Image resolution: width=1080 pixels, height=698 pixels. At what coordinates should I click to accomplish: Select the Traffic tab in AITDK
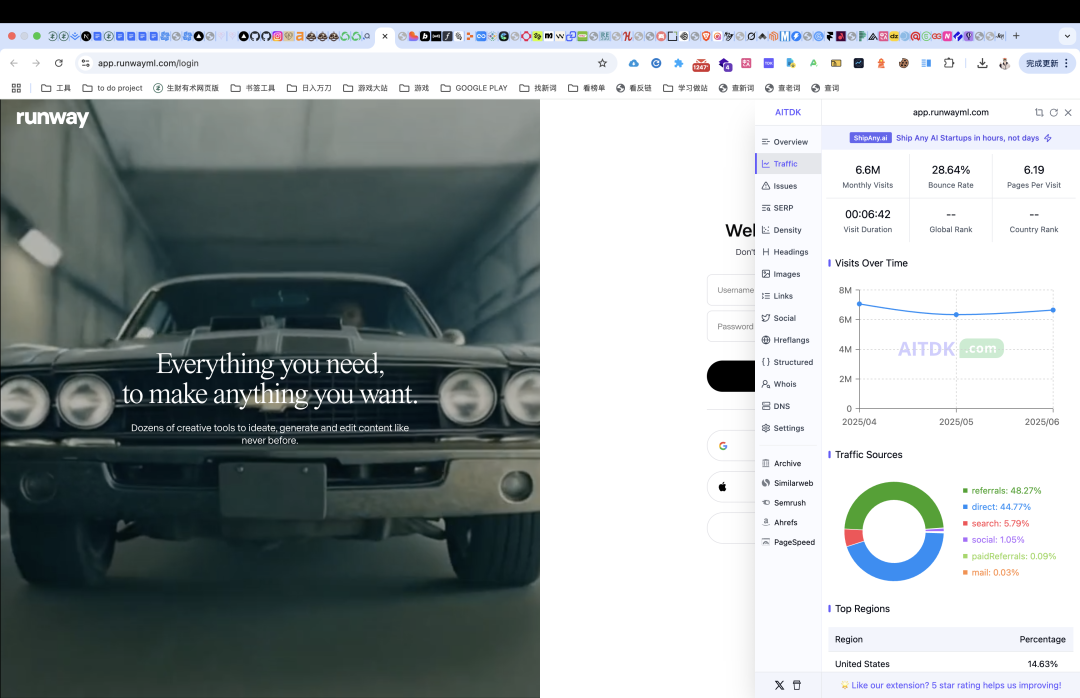(788, 164)
